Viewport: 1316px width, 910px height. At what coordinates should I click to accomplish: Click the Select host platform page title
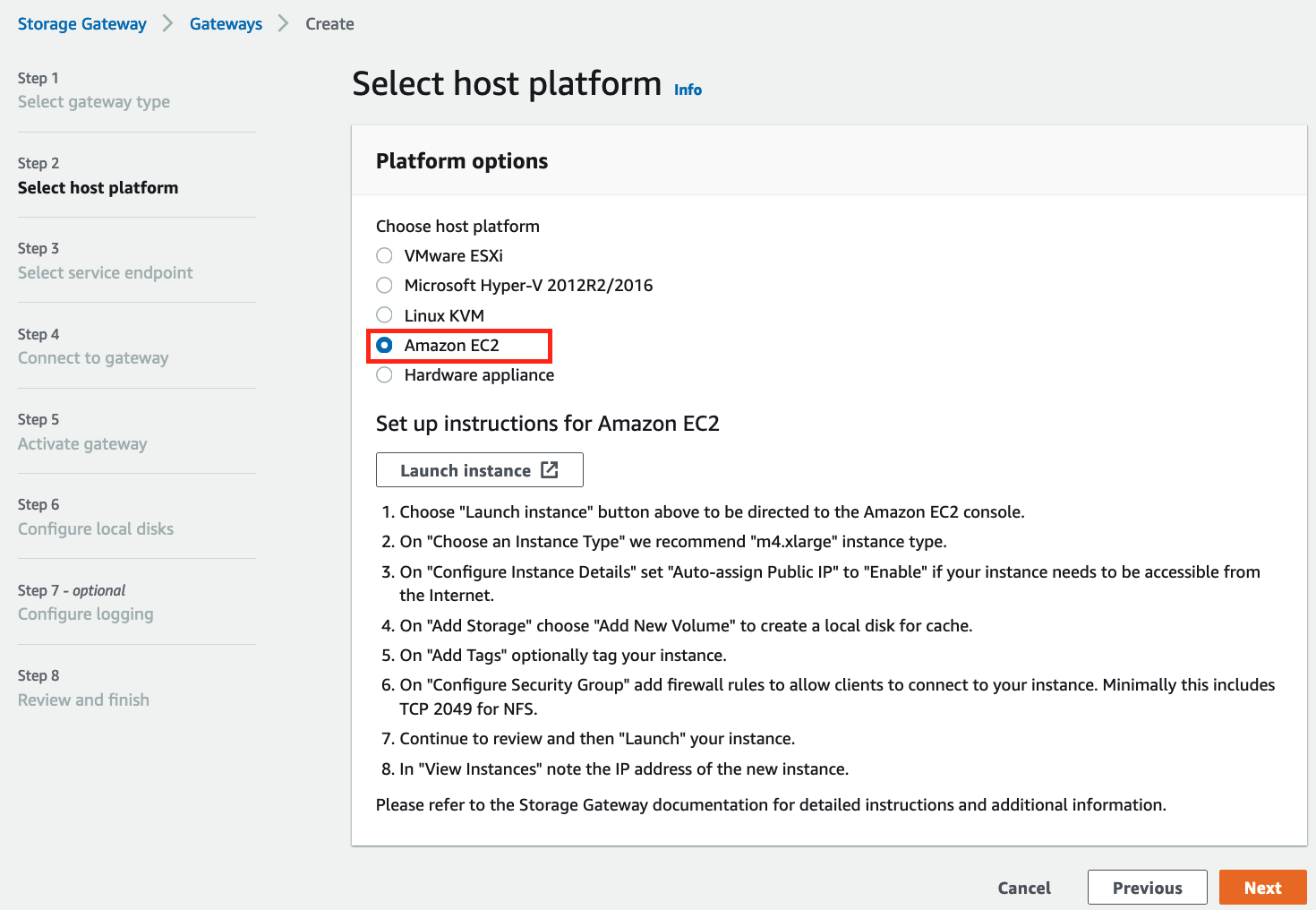click(x=507, y=84)
